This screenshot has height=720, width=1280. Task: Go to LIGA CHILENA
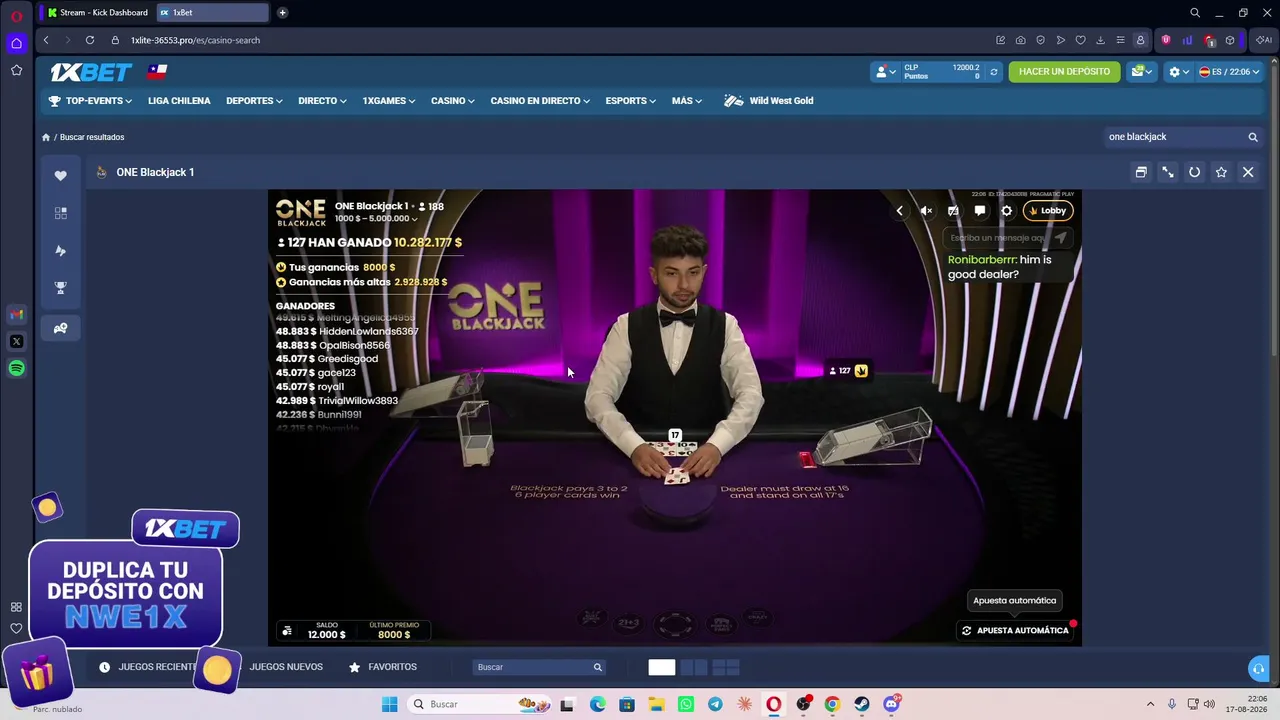click(x=179, y=101)
